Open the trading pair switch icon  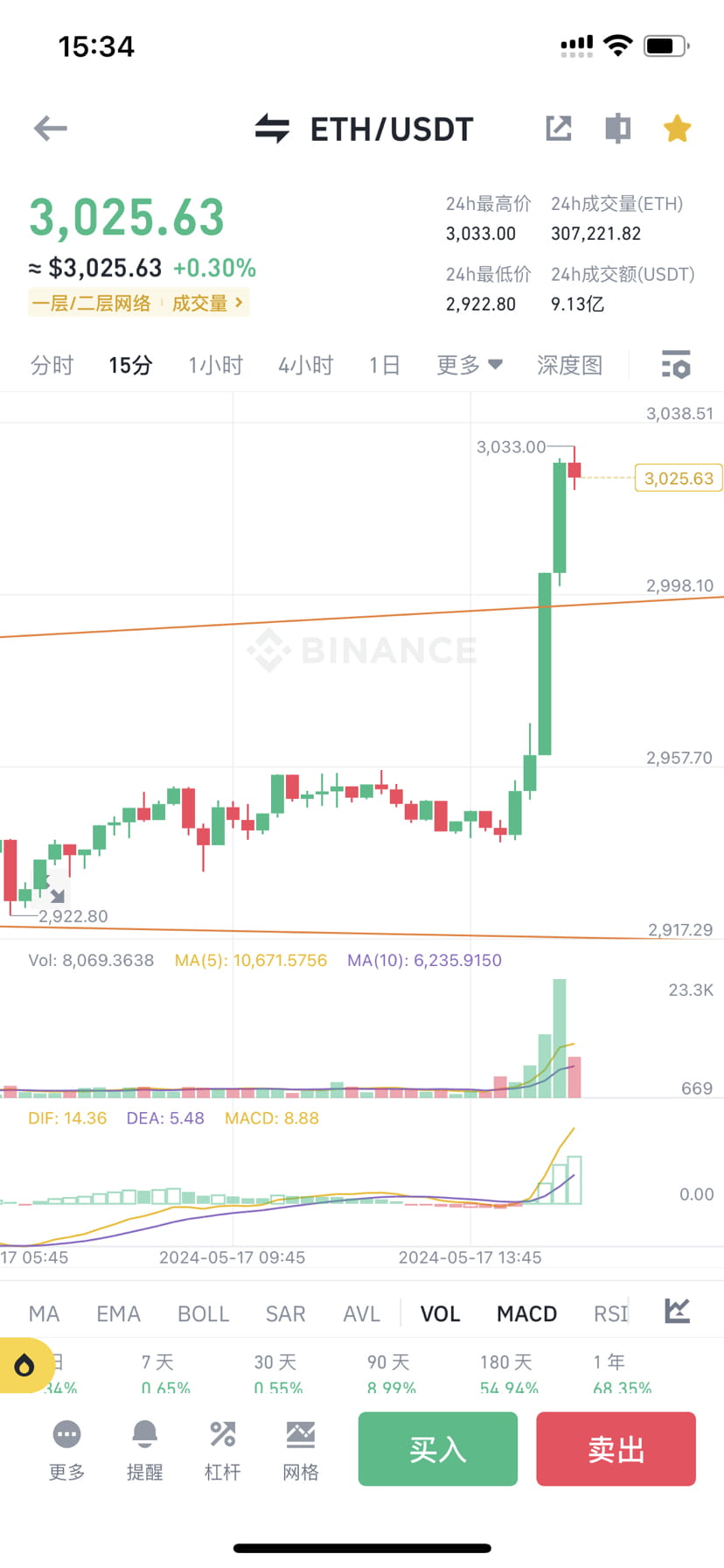pos(272,129)
